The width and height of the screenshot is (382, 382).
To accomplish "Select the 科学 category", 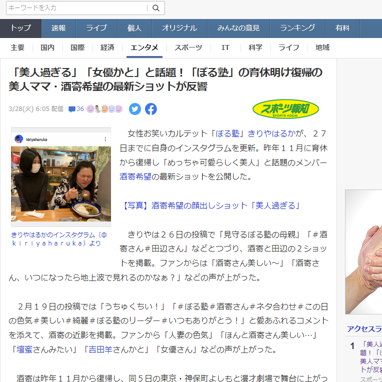I will 255,48.
